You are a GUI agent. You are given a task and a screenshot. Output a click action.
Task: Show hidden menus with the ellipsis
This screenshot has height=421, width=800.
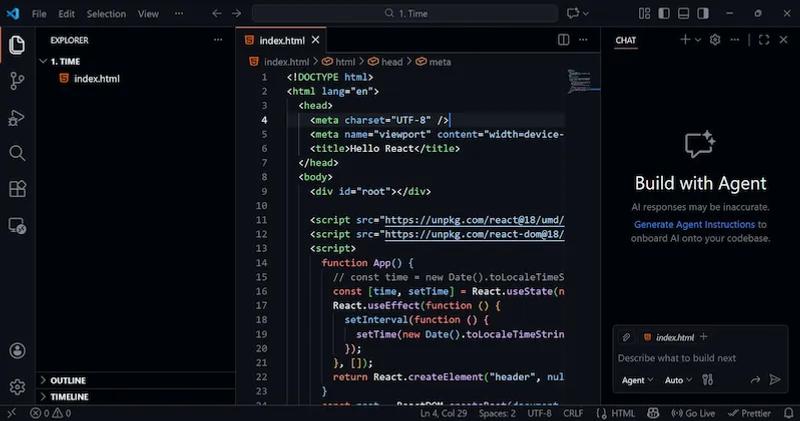[179, 14]
